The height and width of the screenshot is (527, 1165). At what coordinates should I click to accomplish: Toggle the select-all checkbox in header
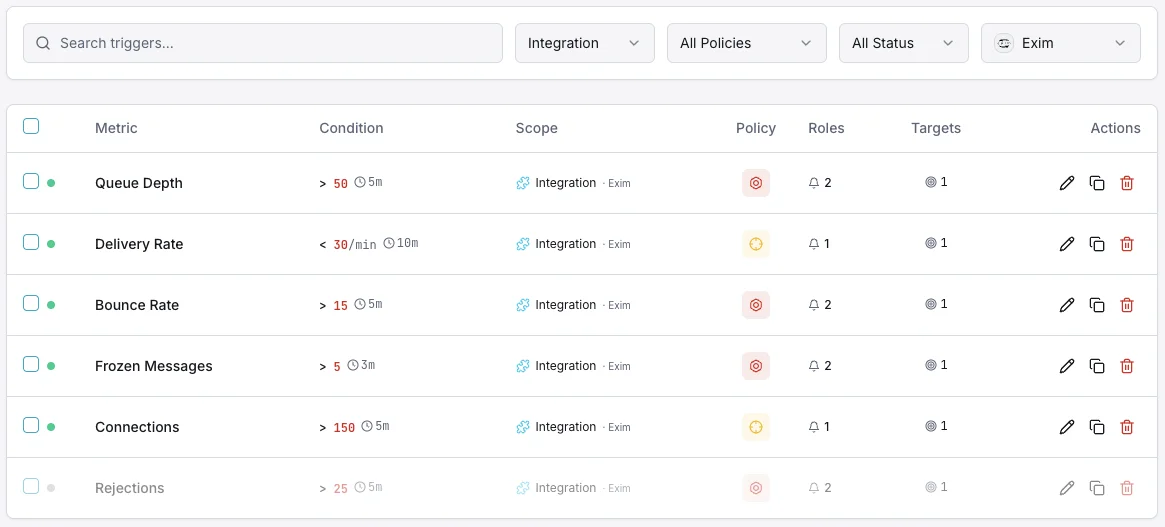point(30,126)
